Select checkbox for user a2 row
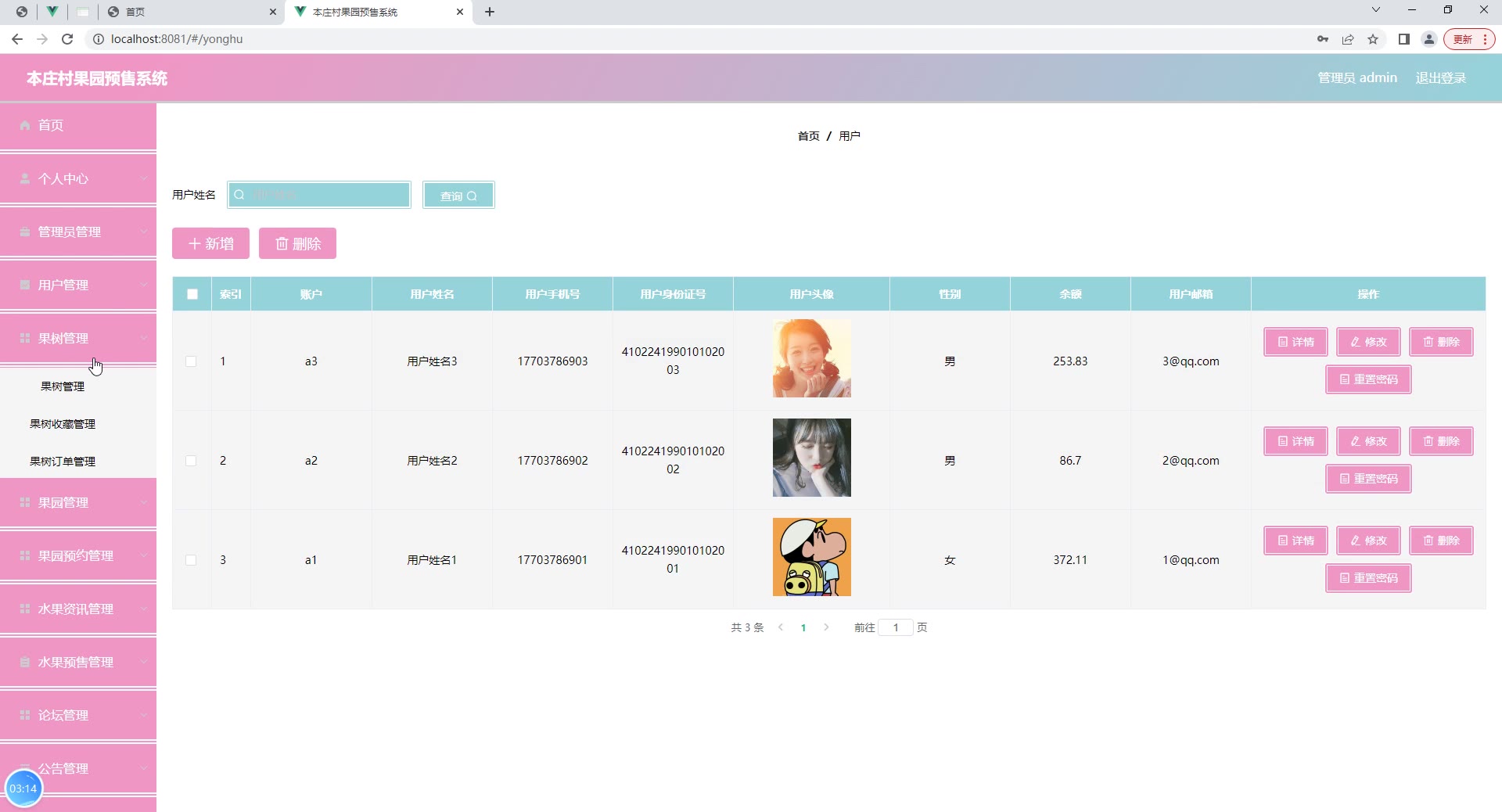The height and width of the screenshot is (812, 1502). pos(191,461)
